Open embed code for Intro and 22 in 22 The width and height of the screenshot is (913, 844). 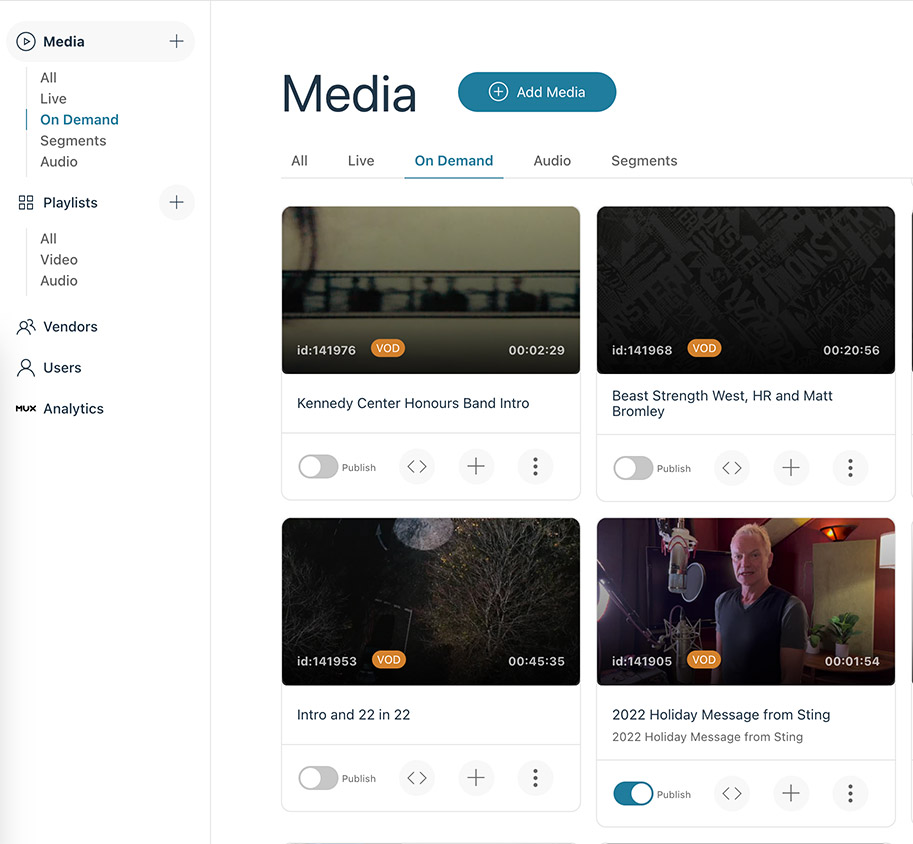coord(417,778)
